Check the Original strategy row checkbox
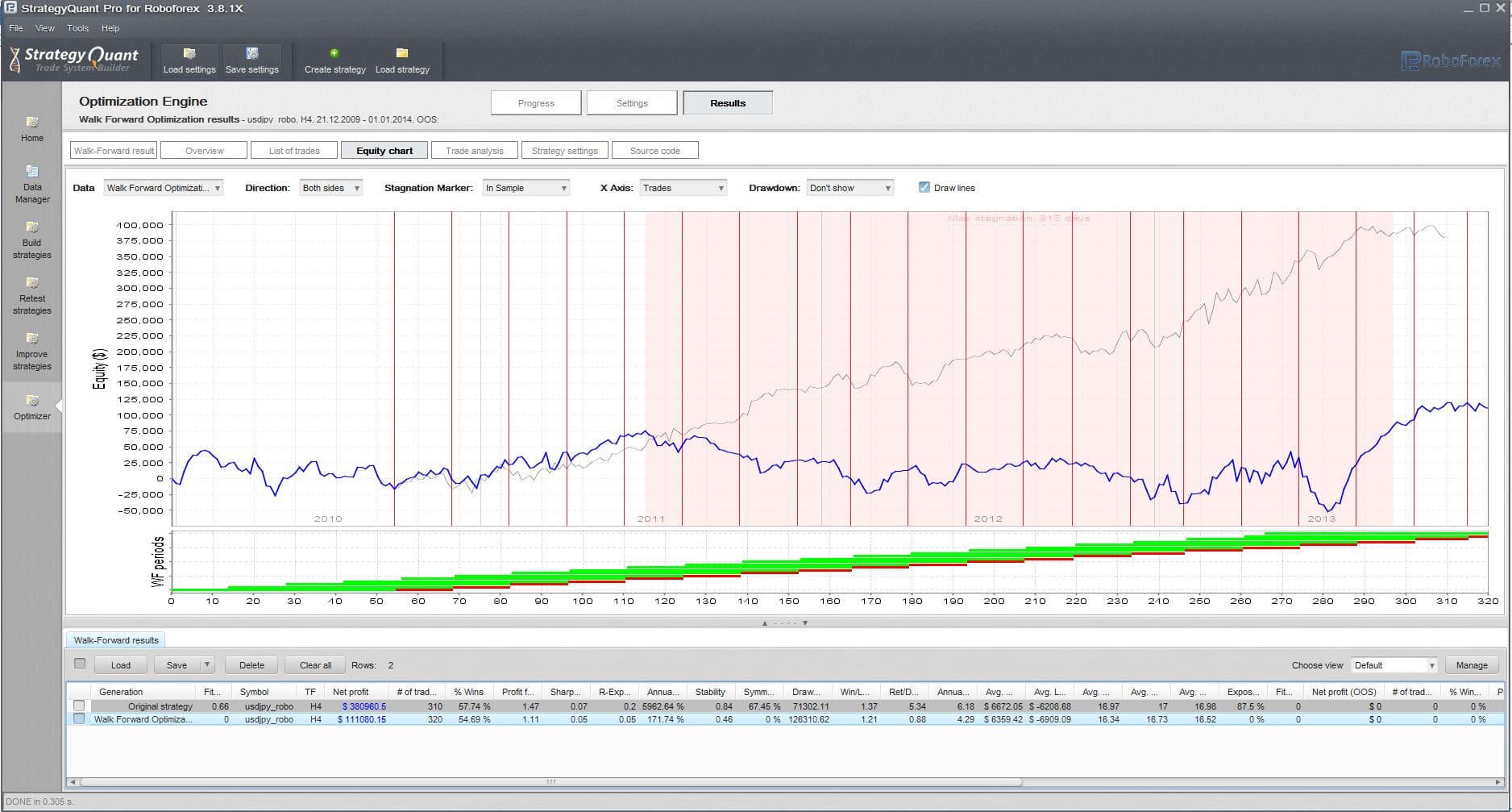The width and height of the screenshot is (1512, 812). (79, 706)
